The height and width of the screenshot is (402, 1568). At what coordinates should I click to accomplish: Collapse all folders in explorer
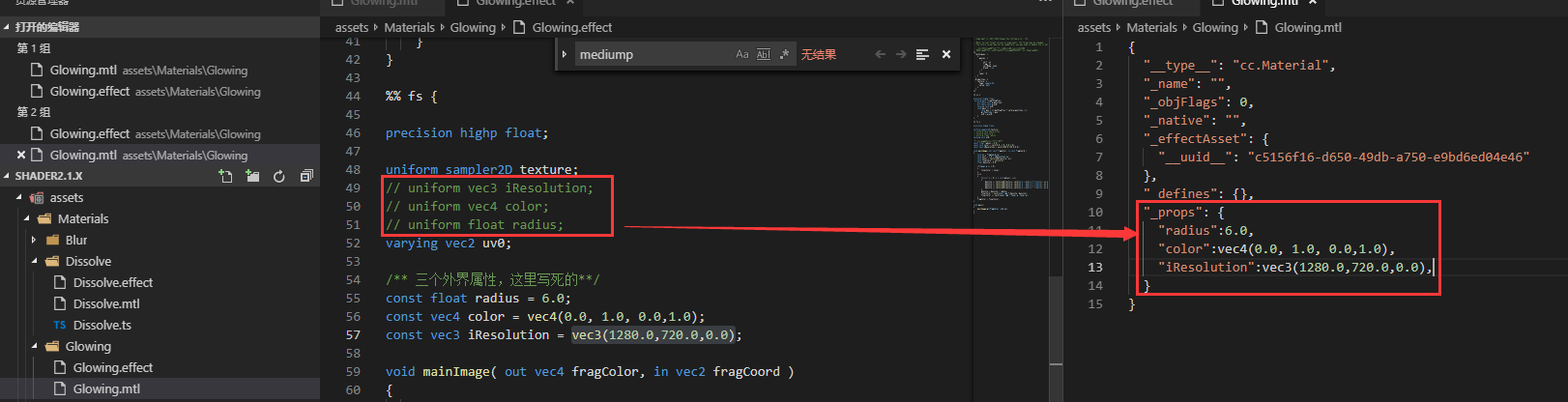point(306,176)
